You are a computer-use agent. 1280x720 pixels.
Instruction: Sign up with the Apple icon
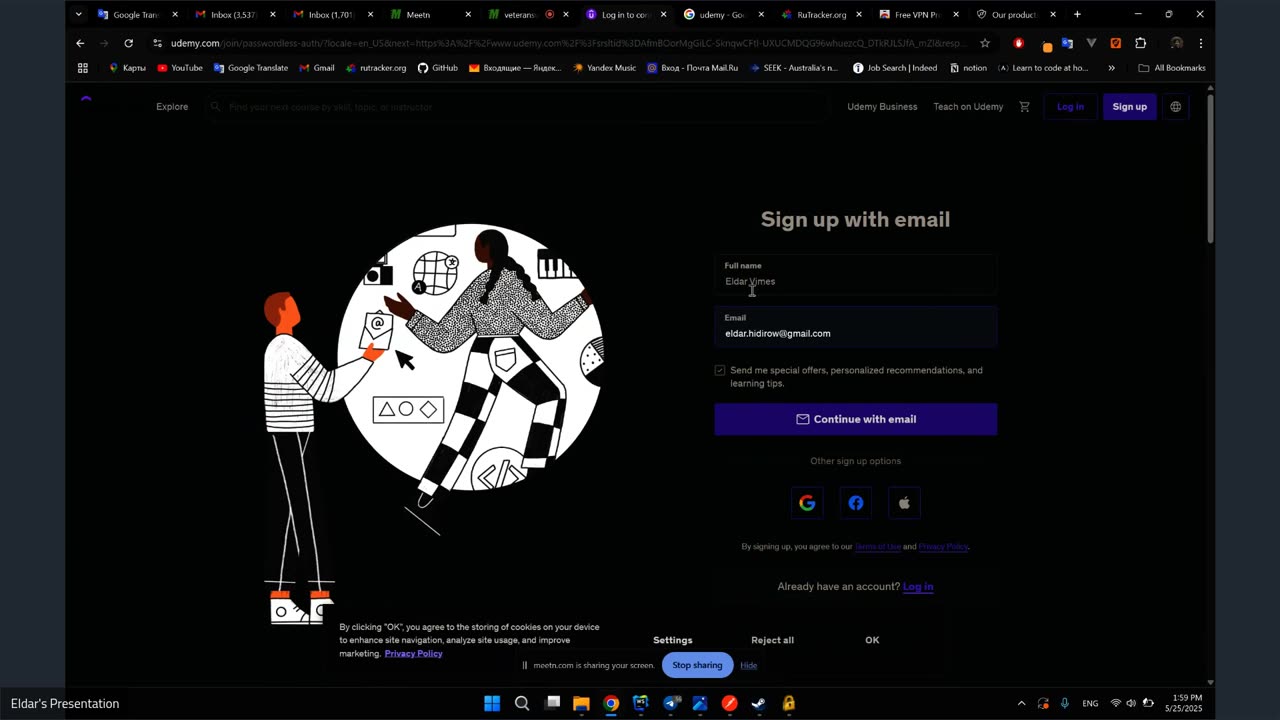click(904, 503)
